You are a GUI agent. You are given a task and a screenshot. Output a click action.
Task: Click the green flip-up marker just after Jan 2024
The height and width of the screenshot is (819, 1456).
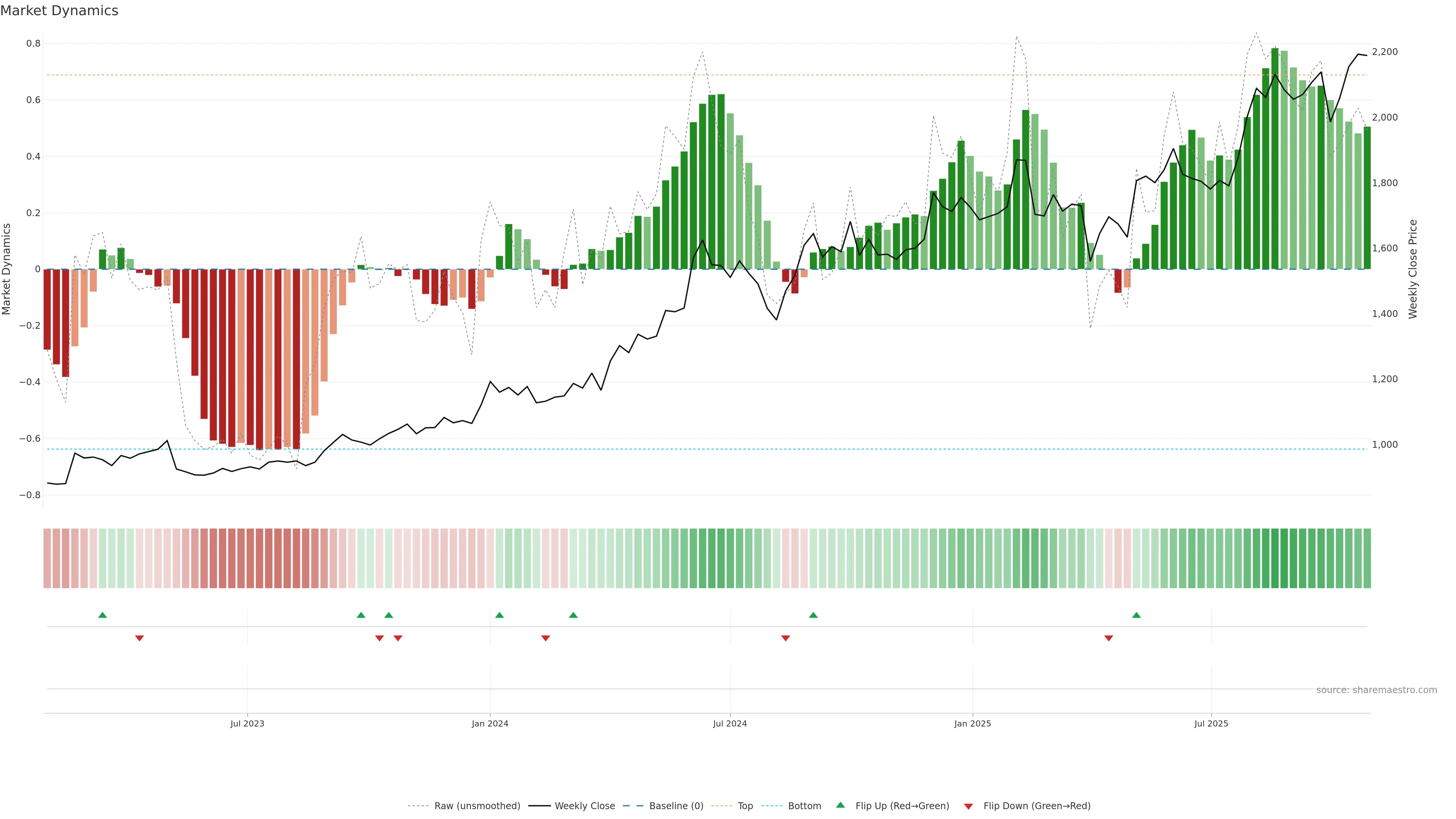pyautogui.click(x=499, y=615)
